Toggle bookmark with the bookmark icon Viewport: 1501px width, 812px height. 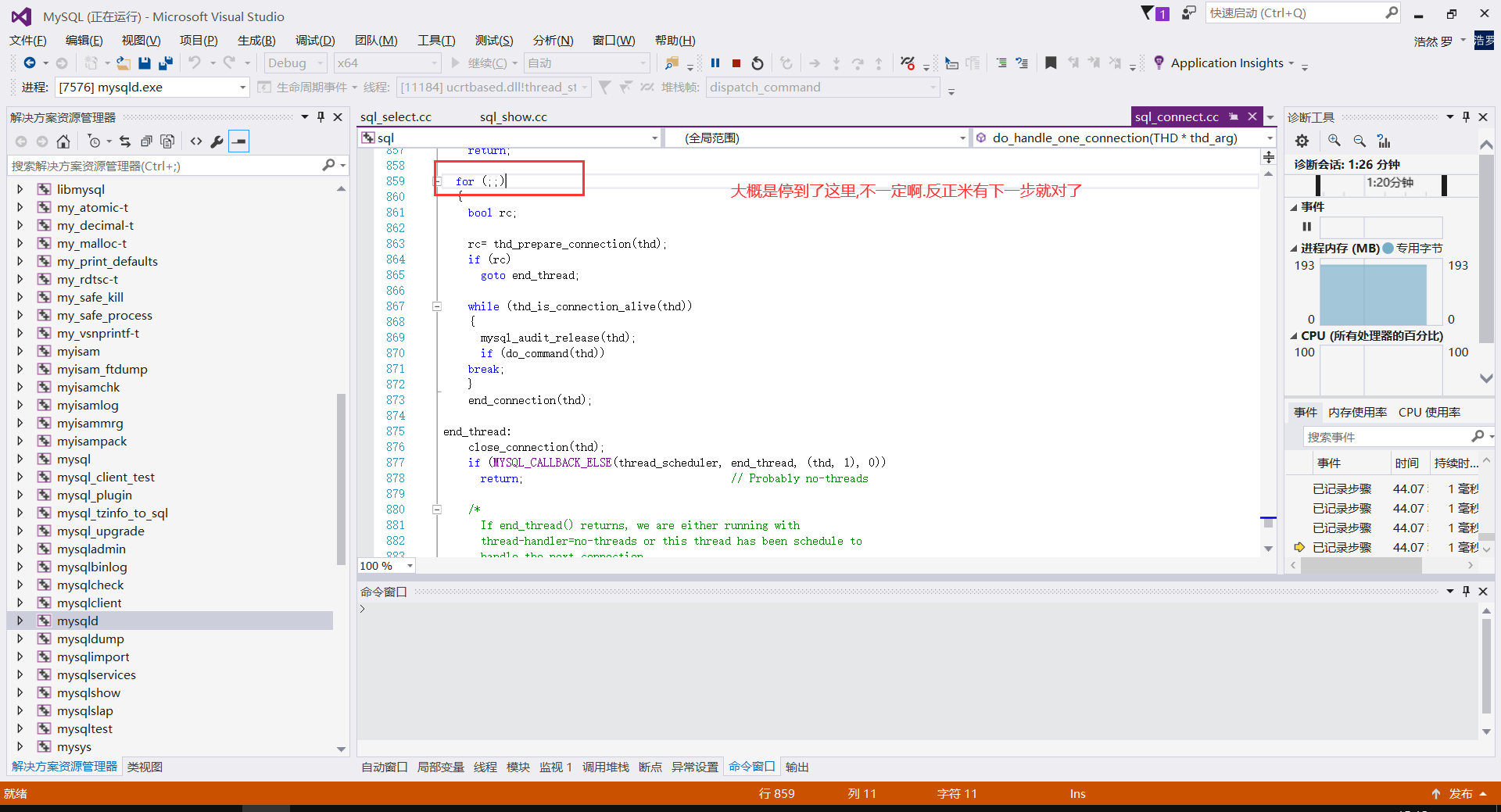[1051, 63]
